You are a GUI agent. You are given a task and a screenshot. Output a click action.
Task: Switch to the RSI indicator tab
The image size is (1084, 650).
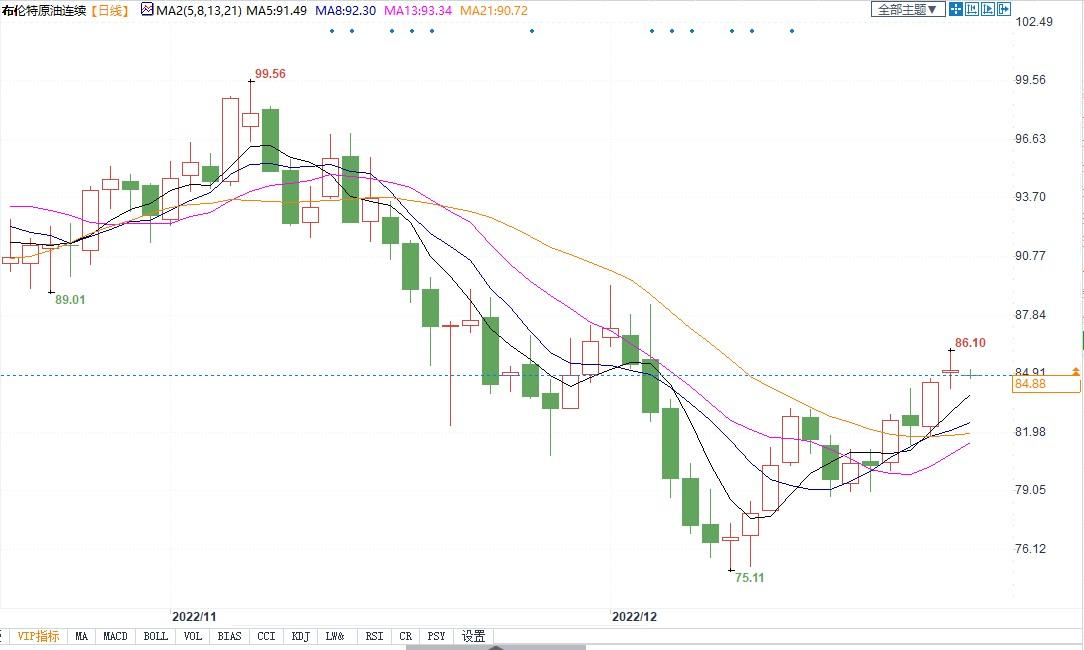coord(374,636)
